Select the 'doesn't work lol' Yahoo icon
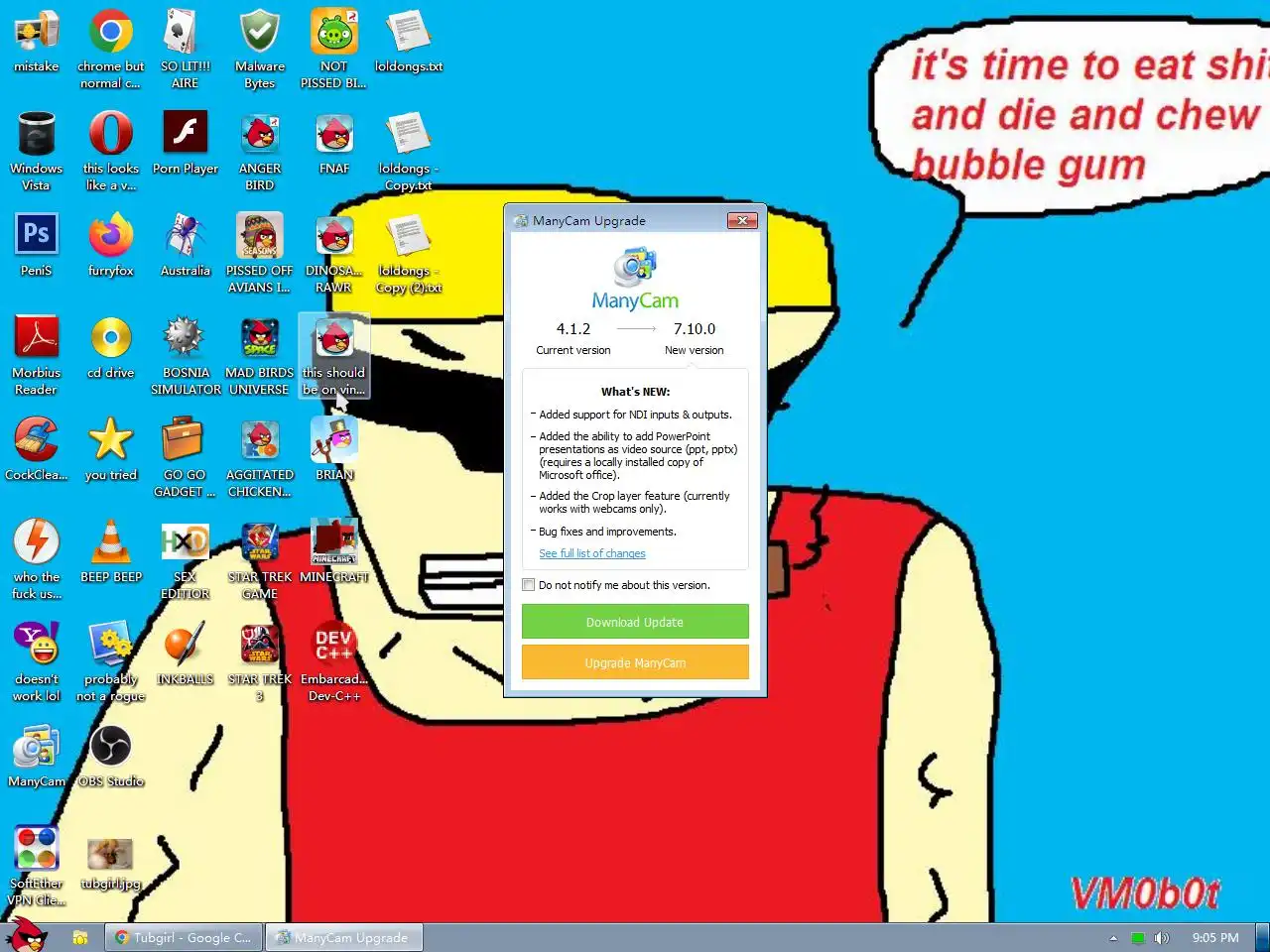Viewport: 1270px width, 952px height. (x=37, y=646)
